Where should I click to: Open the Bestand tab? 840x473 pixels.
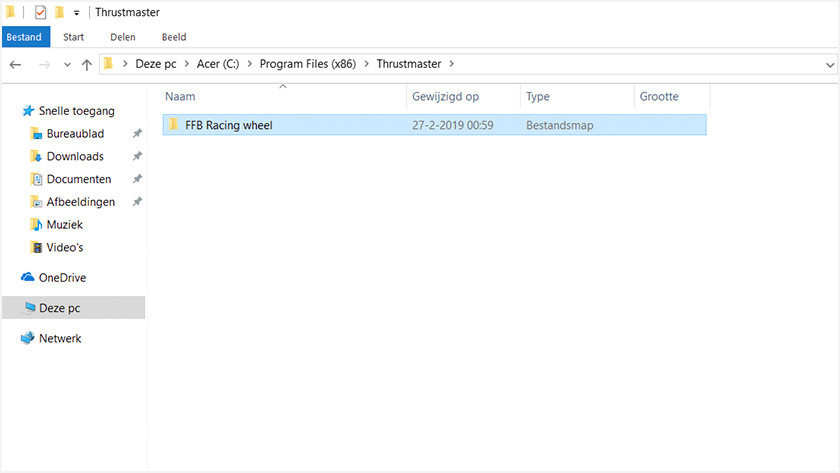pyautogui.click(x=24, y=37)
